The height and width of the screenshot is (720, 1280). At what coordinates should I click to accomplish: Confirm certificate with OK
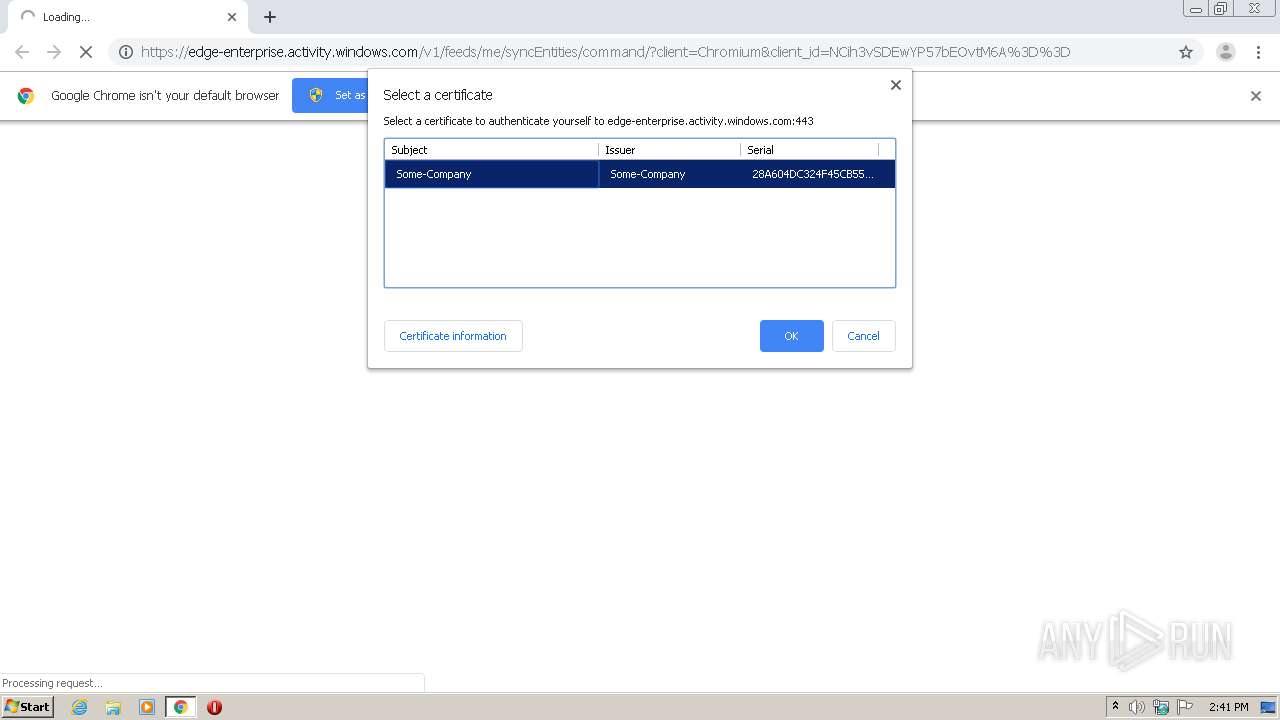[x=791, y=336]
